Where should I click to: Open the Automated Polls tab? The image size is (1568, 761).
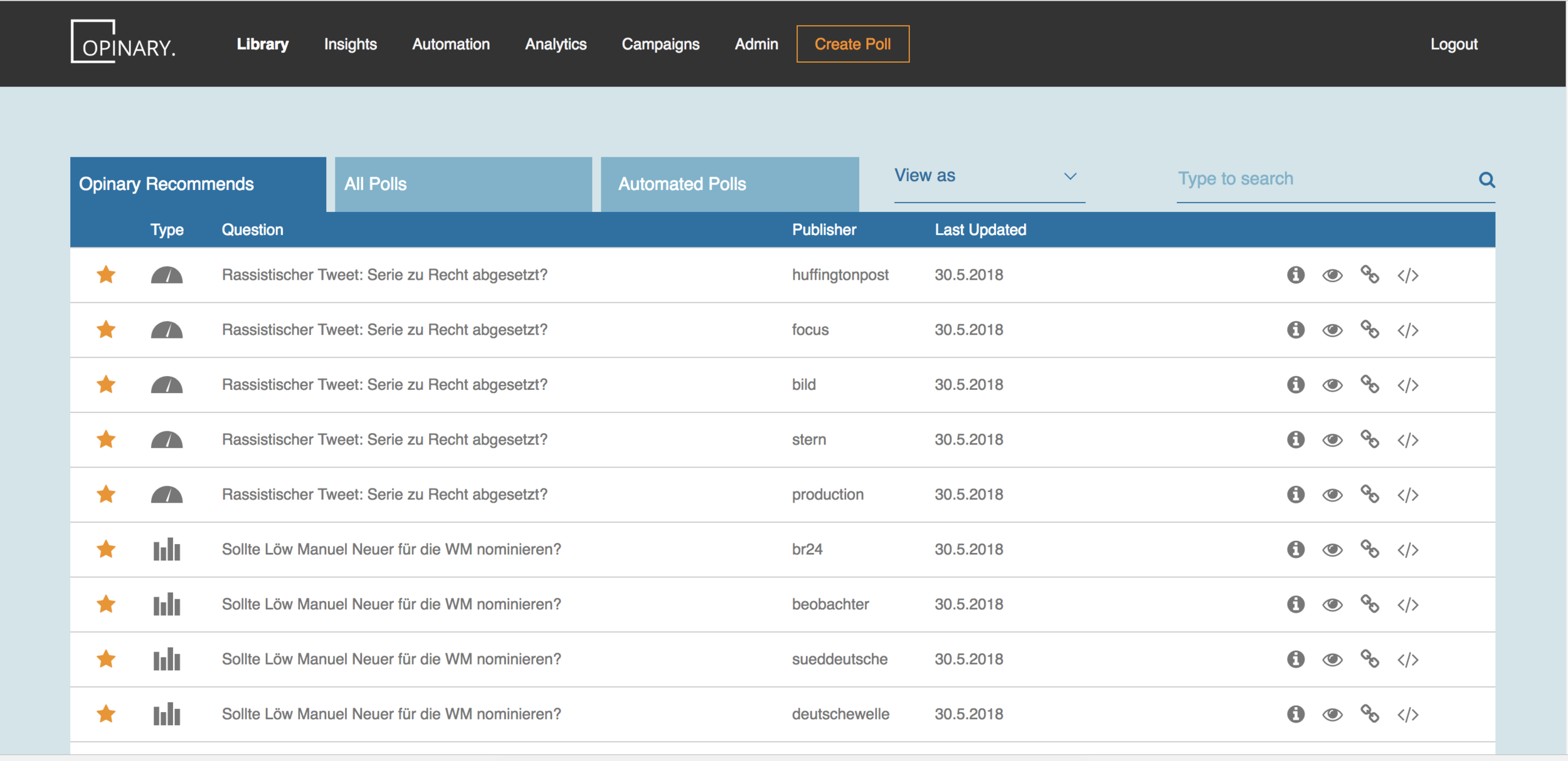point(729,184)
